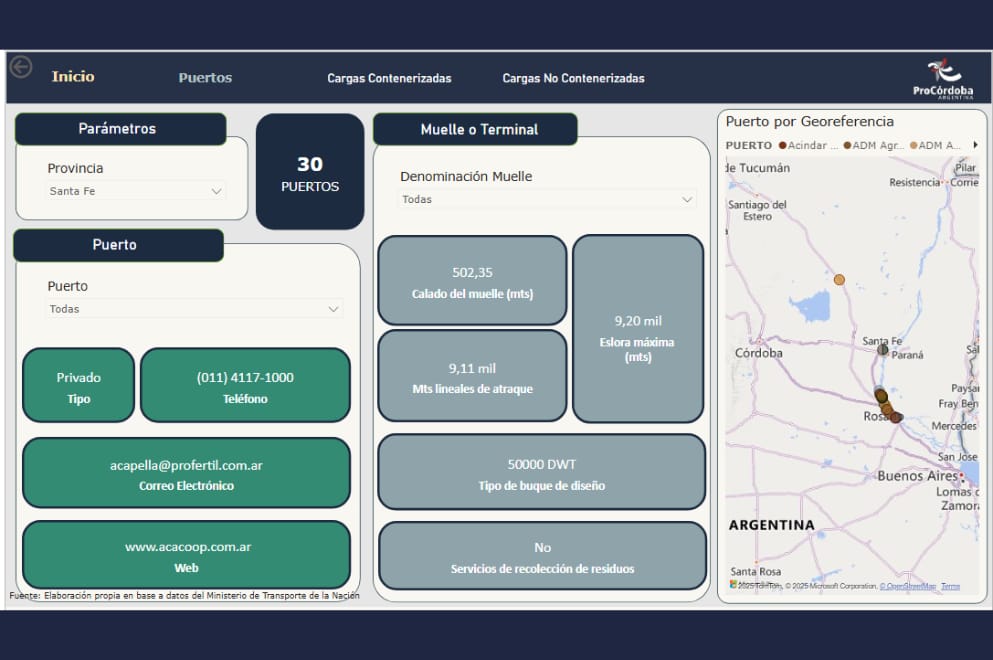Click the port marker at Santa Fe
Screen dimensions: 993x660
[x=882, y=350]
